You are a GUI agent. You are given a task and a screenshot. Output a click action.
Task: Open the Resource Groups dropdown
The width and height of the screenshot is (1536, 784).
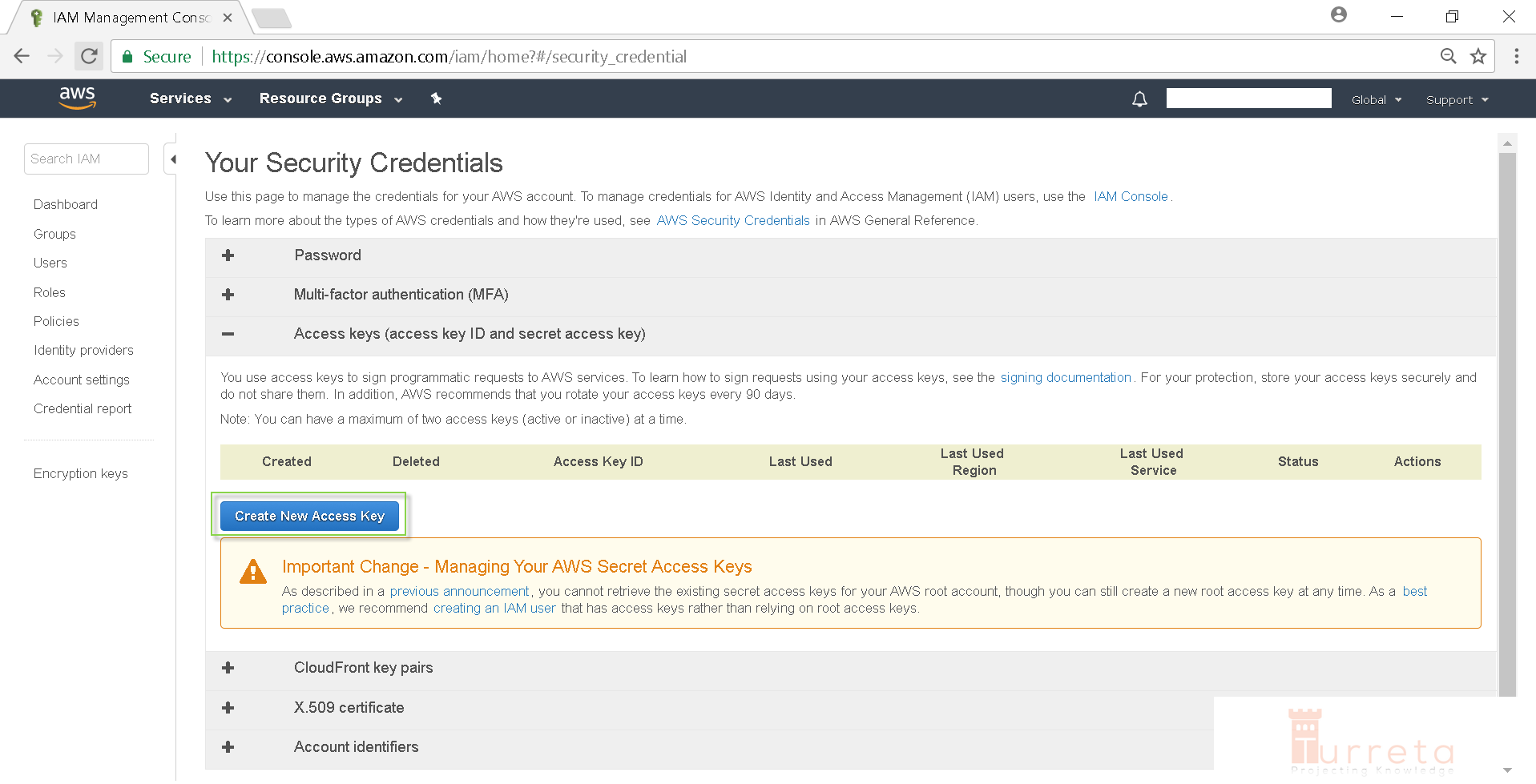click(x=330, y=99)
